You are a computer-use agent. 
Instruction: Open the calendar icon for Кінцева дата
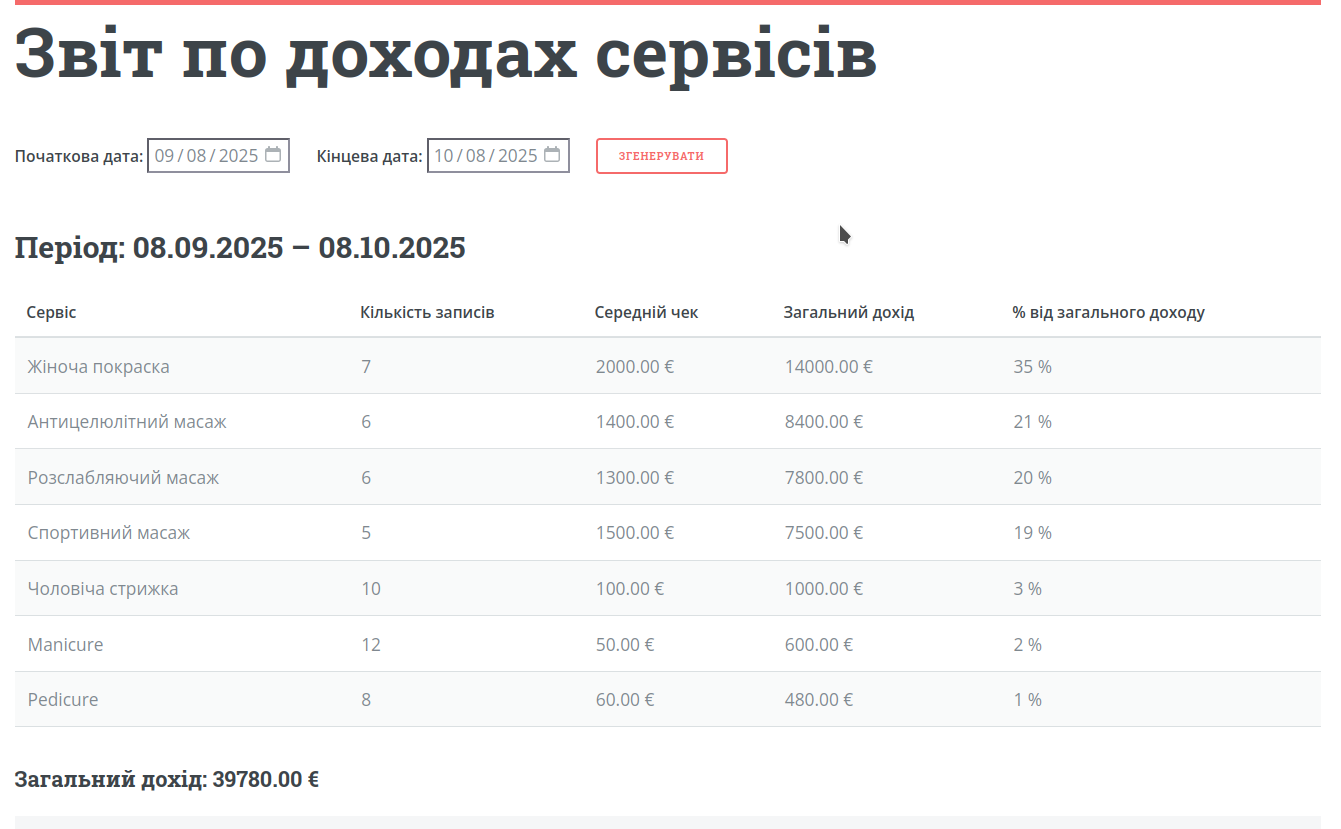coord(553,155)
